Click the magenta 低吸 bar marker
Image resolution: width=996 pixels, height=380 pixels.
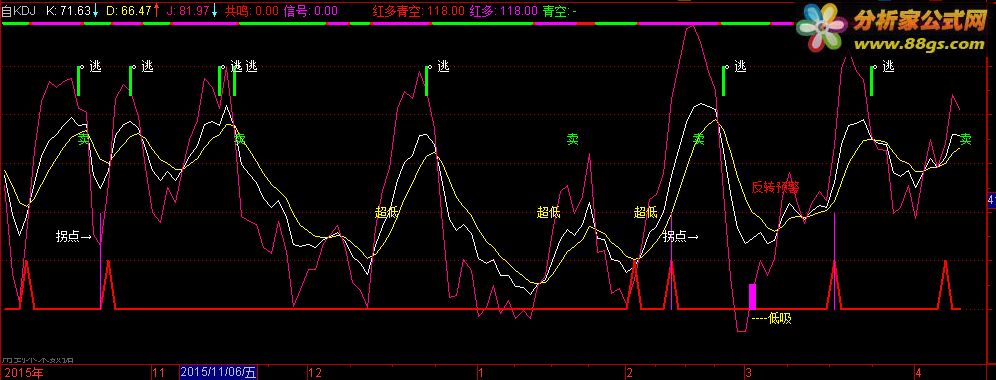point(753,296)
